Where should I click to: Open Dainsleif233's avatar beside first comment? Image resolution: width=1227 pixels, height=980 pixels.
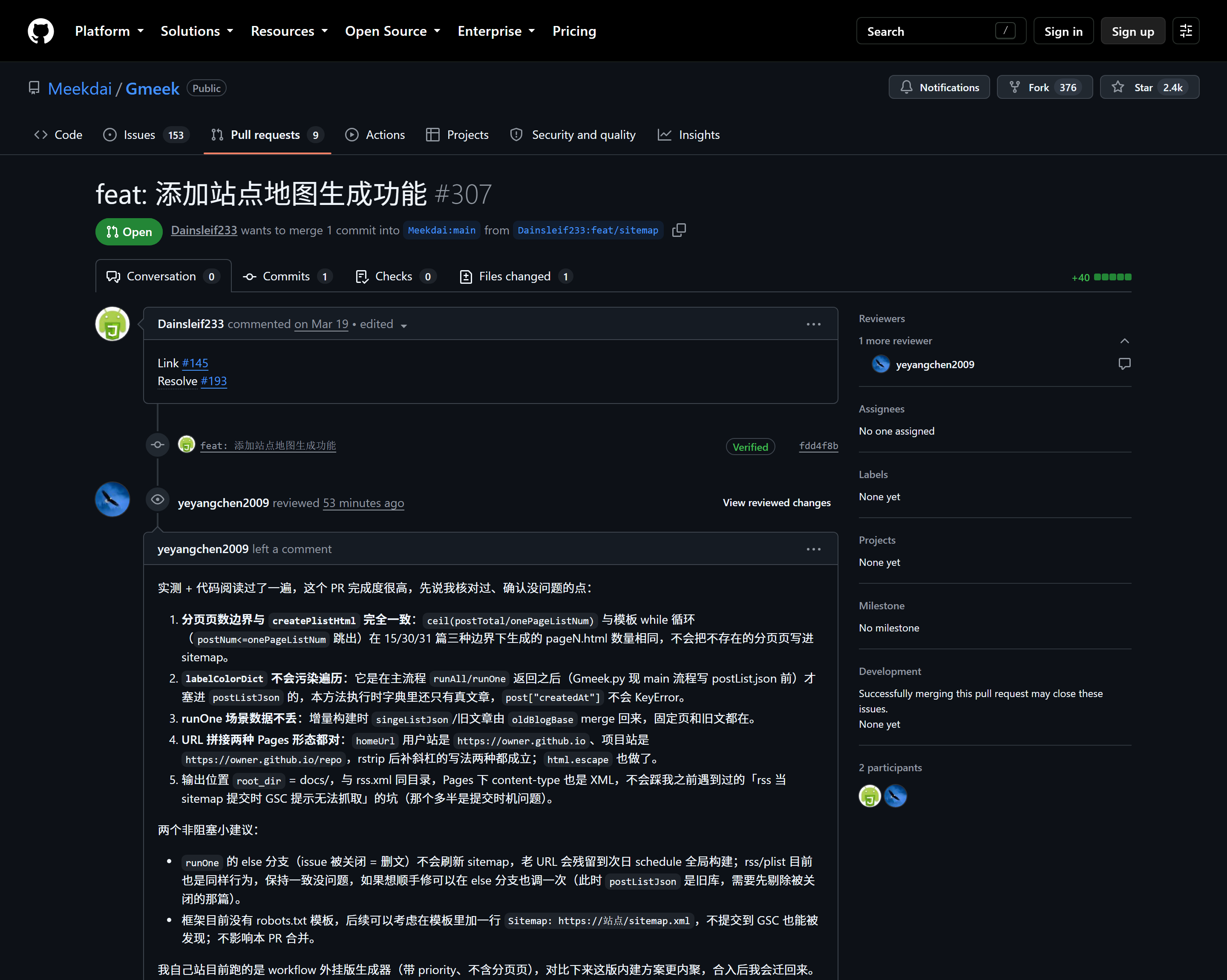(112, 324)
